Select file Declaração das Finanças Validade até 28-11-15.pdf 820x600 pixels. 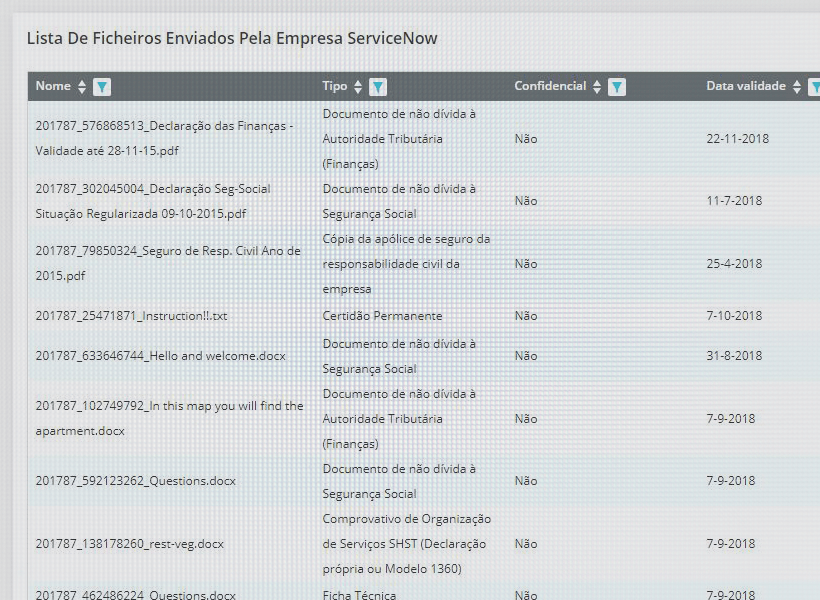point(164,139)
